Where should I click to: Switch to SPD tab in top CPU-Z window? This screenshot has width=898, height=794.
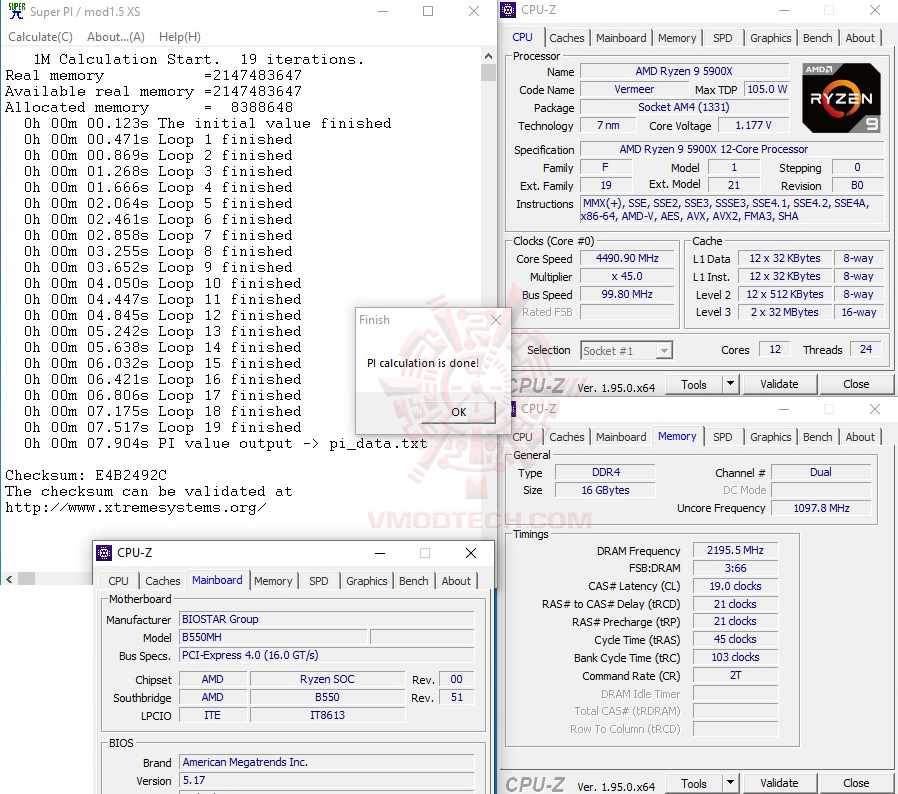(x=722, y=38)
